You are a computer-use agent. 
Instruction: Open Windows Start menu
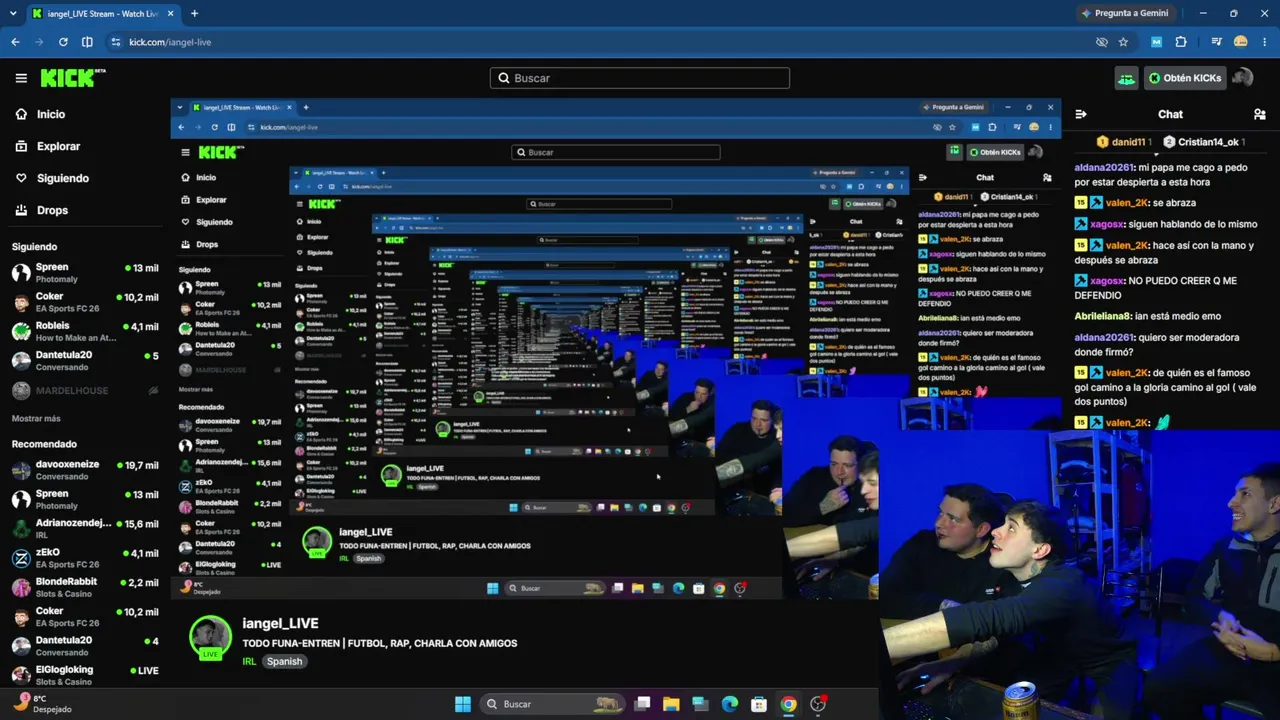pyautogui.click(x=463, y=704)
